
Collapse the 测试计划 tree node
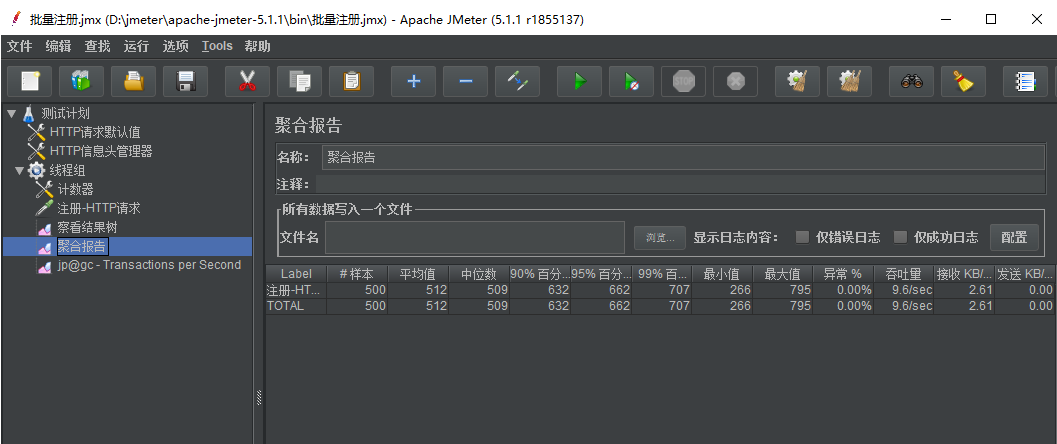coord(11,113)
